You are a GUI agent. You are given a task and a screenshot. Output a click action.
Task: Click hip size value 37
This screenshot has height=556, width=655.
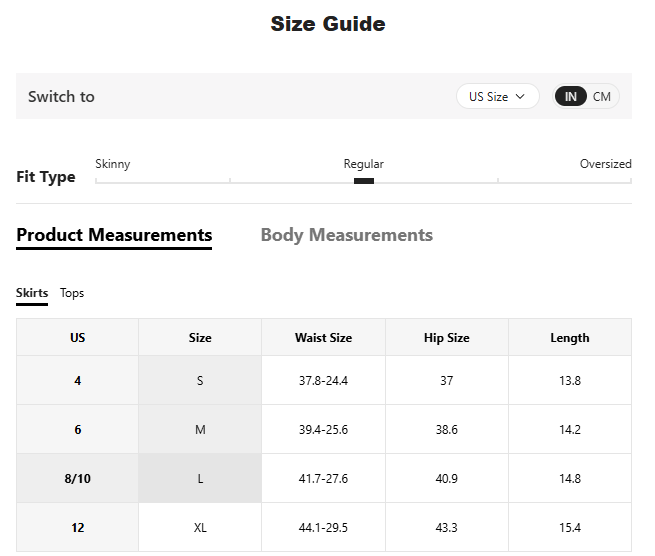click(x=447, y=381)
